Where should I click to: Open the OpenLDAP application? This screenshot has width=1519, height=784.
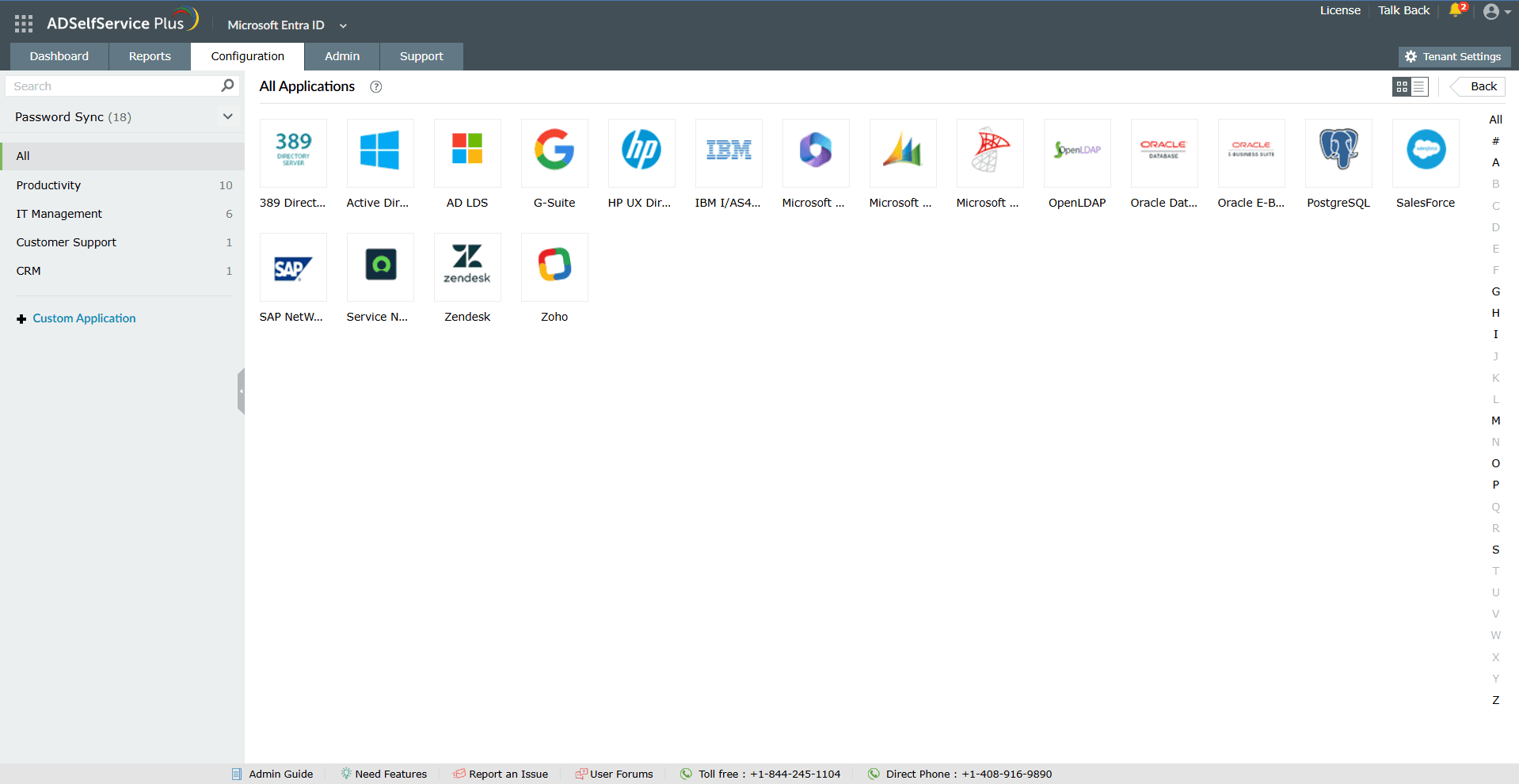(1077, 152)
